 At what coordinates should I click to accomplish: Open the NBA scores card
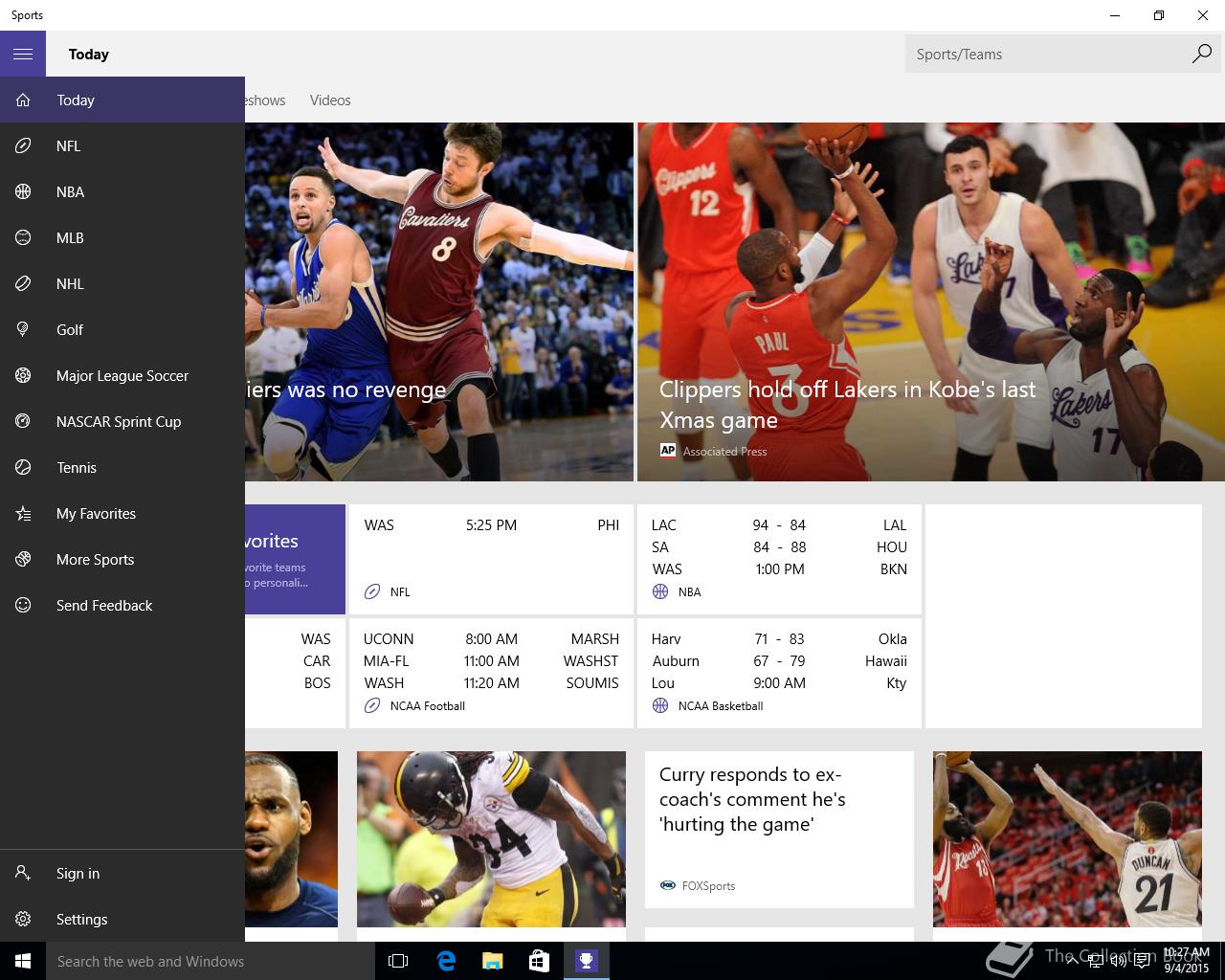click(779, 559)
